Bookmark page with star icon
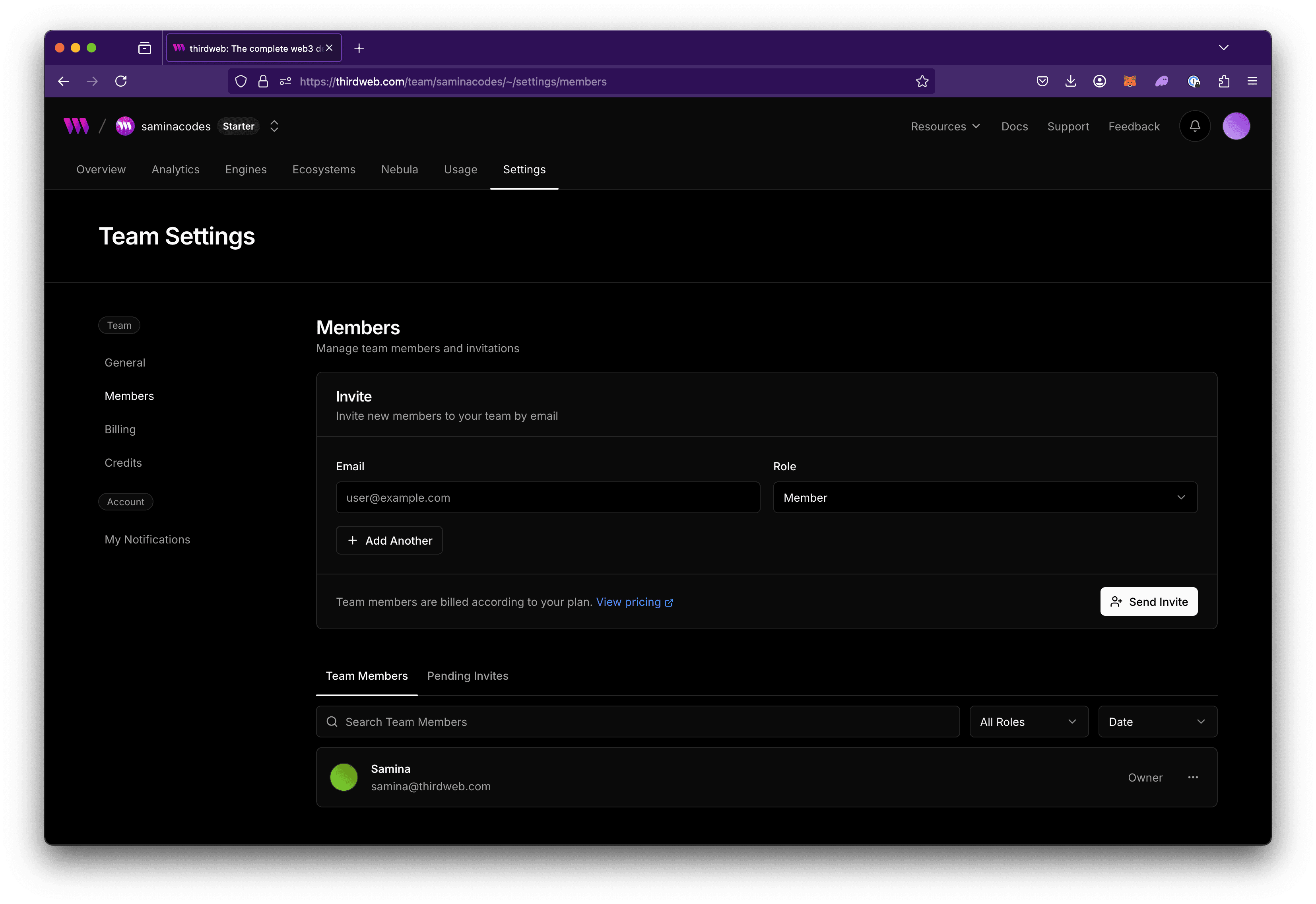The height and width of the screenshot is (904, 1316). pos(922,81)
